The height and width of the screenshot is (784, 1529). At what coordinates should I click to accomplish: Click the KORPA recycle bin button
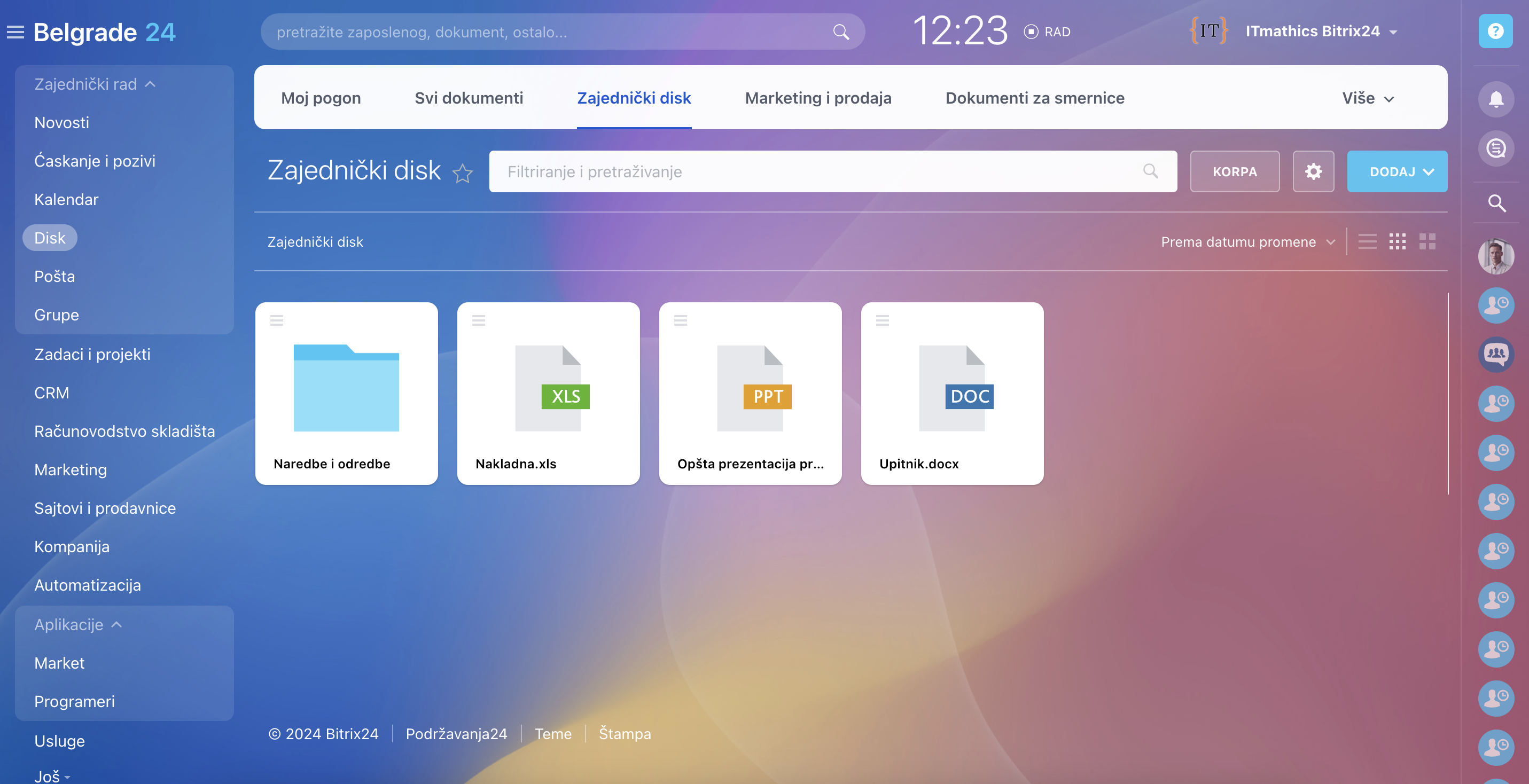(1235, 171)
